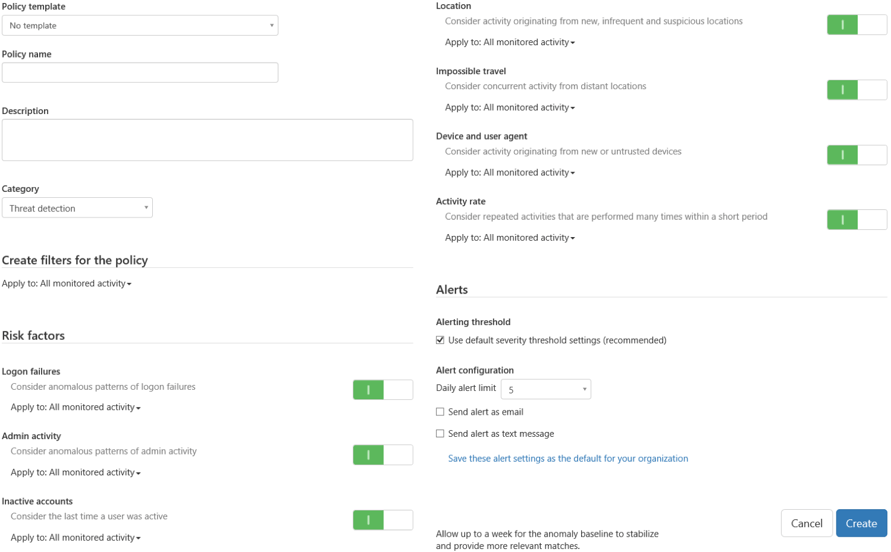Toggle the Logon failures switch
This screenshot has height=552, width=891.
click(x=383, y=390)
